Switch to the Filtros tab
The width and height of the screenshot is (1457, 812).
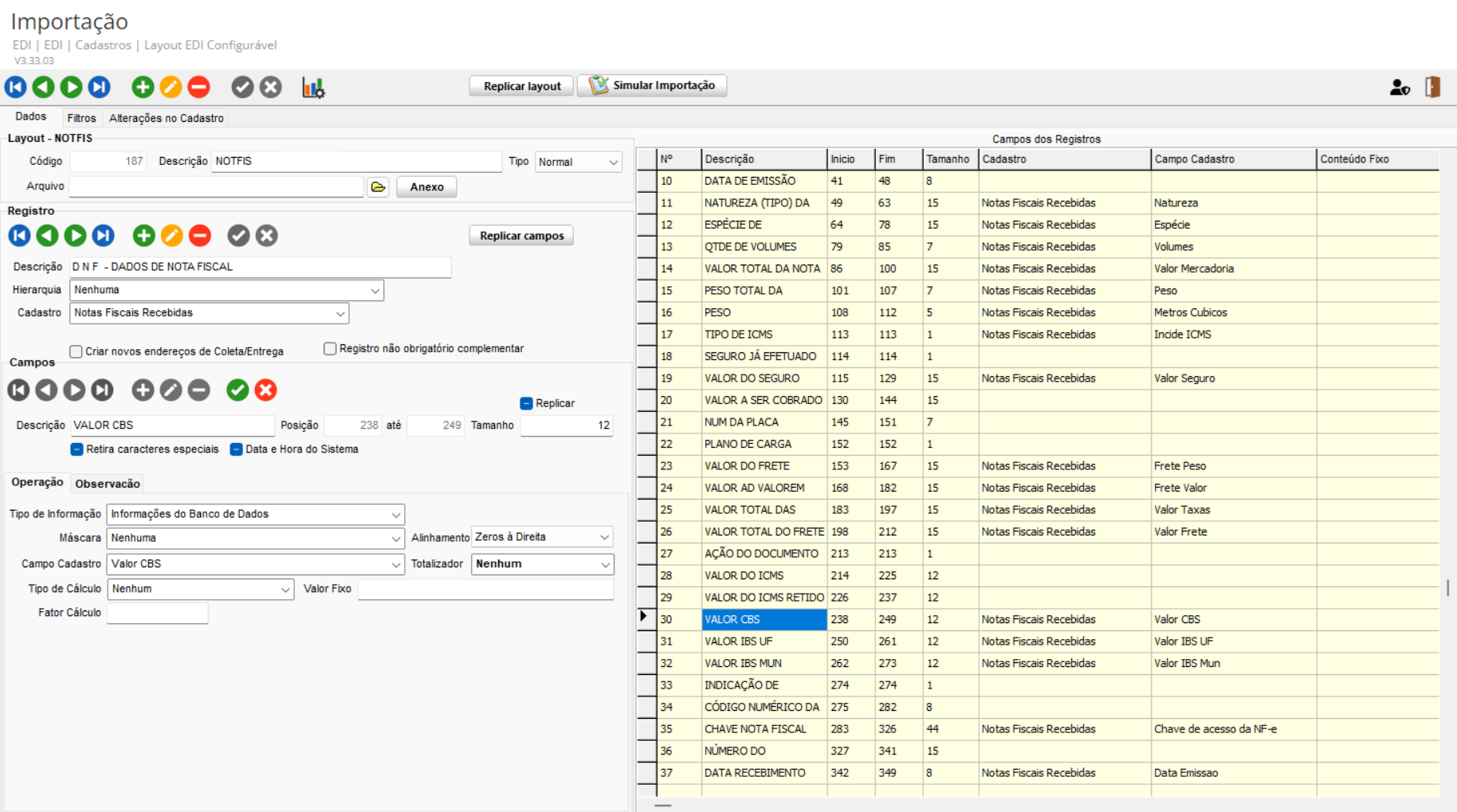click(x=81, y=118)
